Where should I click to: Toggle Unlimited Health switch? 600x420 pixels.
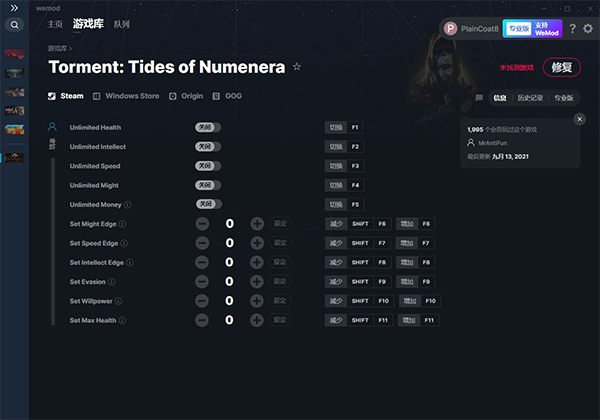tap(208, 127)
